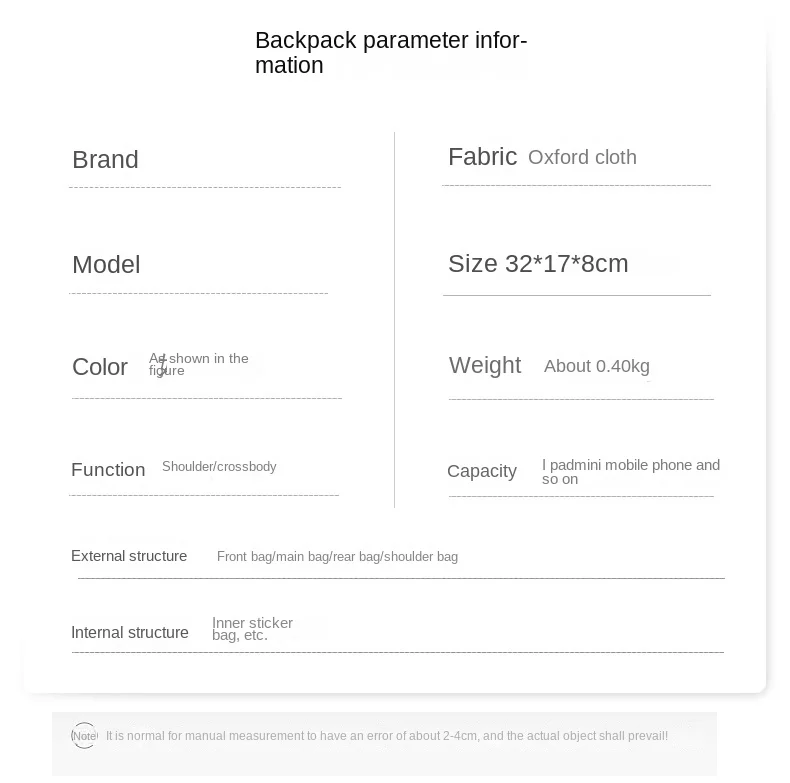This screenshot has width=790, height=783.
Task: Click the Color label
Action: pyautogui.click(x=100, y=367)
